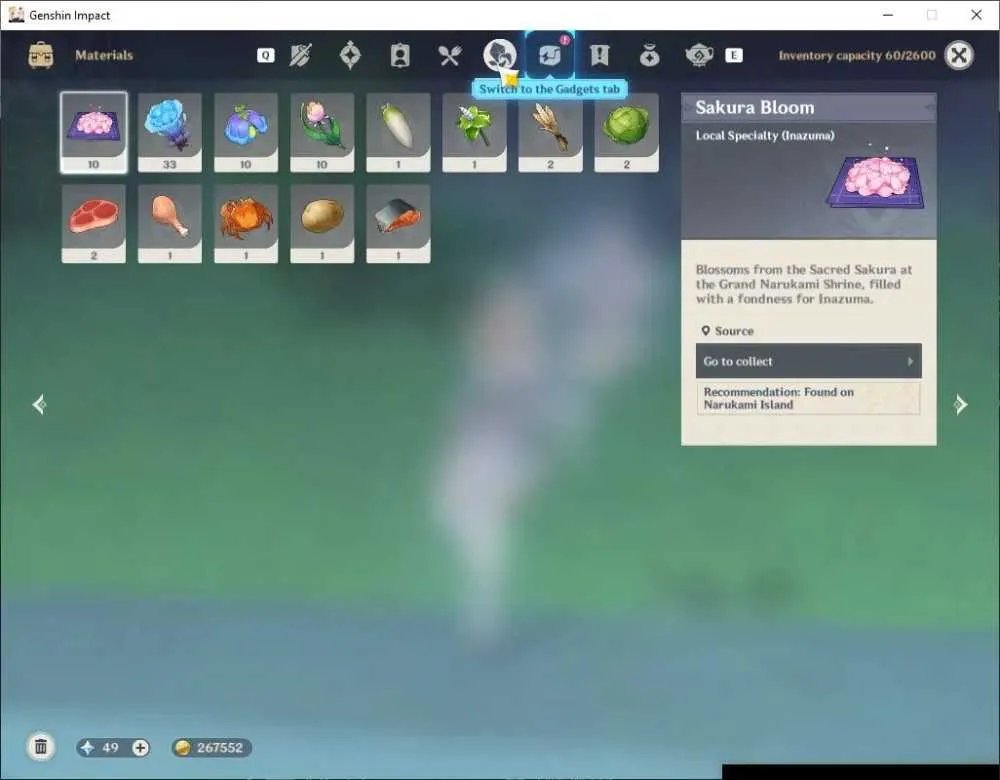
Task: Select the fish fillet item
Action: pyautogui.click(x=398, y=224)
